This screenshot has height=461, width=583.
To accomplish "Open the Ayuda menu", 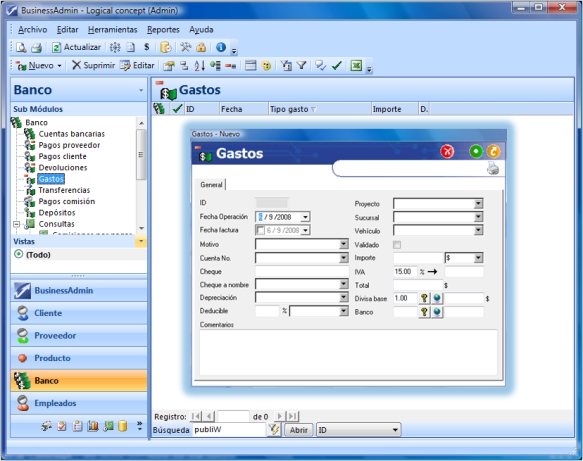I will (201, 29).
